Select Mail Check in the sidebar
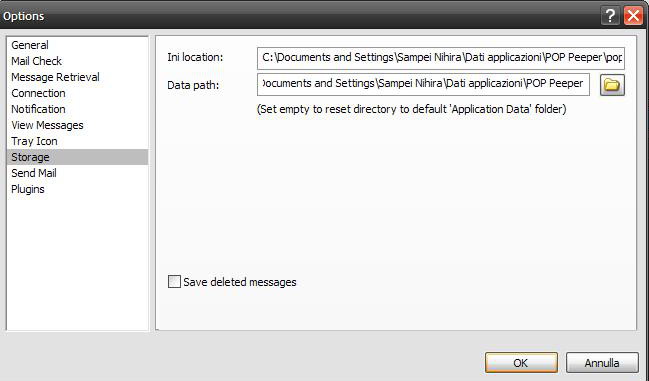Viewport: 649px width, 381px height. [77, 61]
